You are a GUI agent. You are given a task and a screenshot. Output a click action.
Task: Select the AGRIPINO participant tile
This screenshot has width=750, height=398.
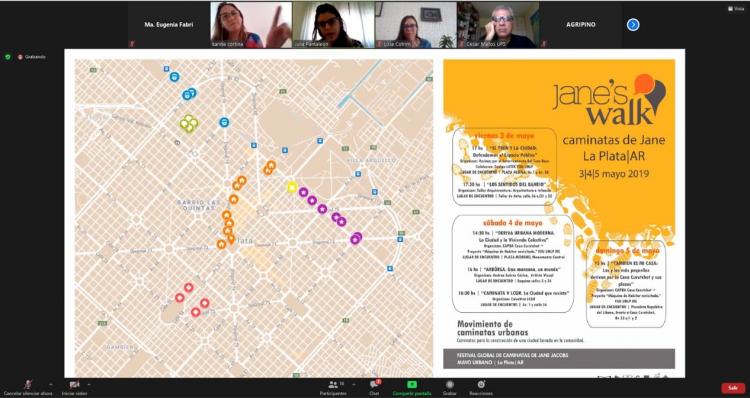[x=581, y=24]
